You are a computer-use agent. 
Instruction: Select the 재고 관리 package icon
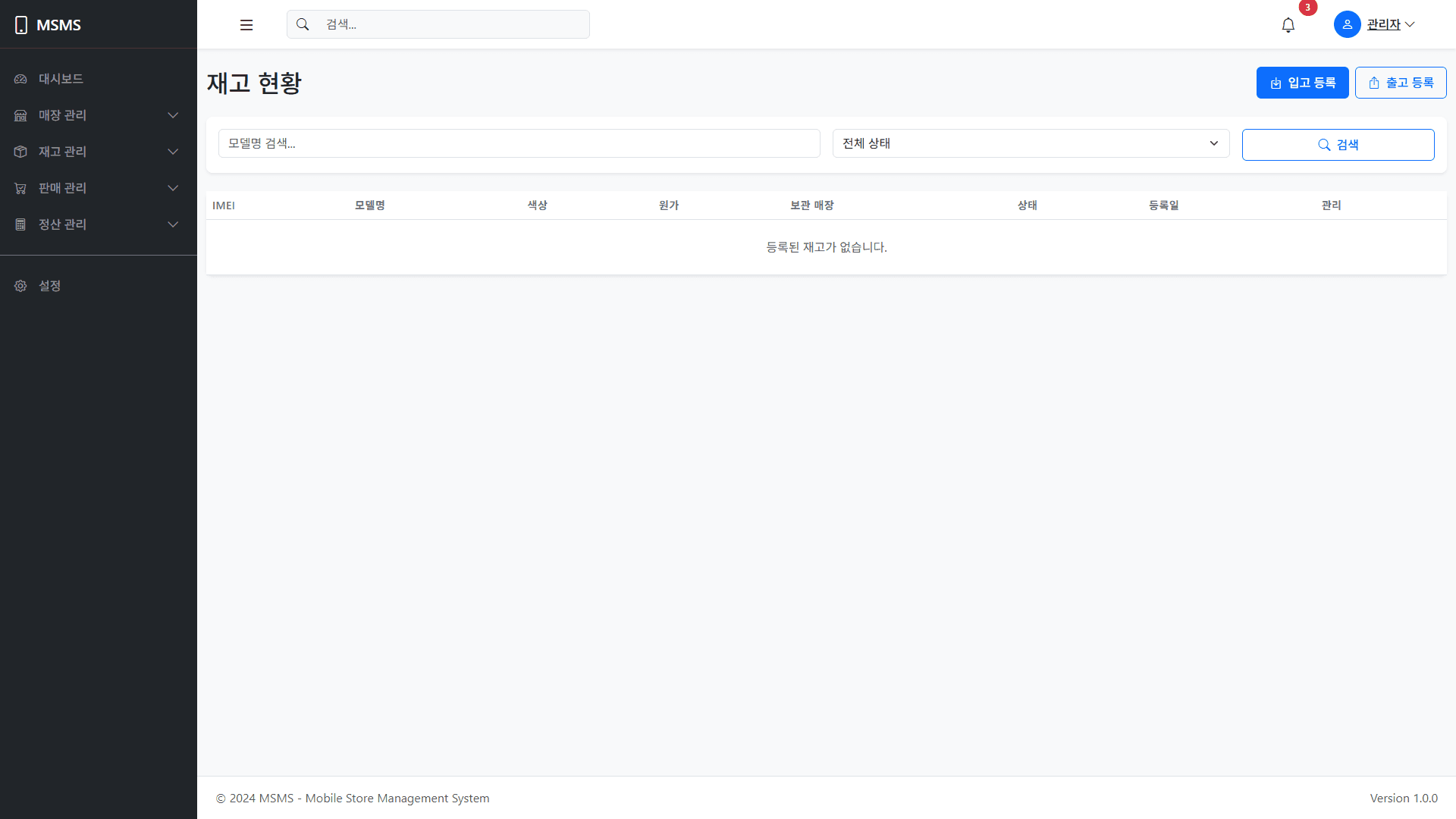(20, 152)
